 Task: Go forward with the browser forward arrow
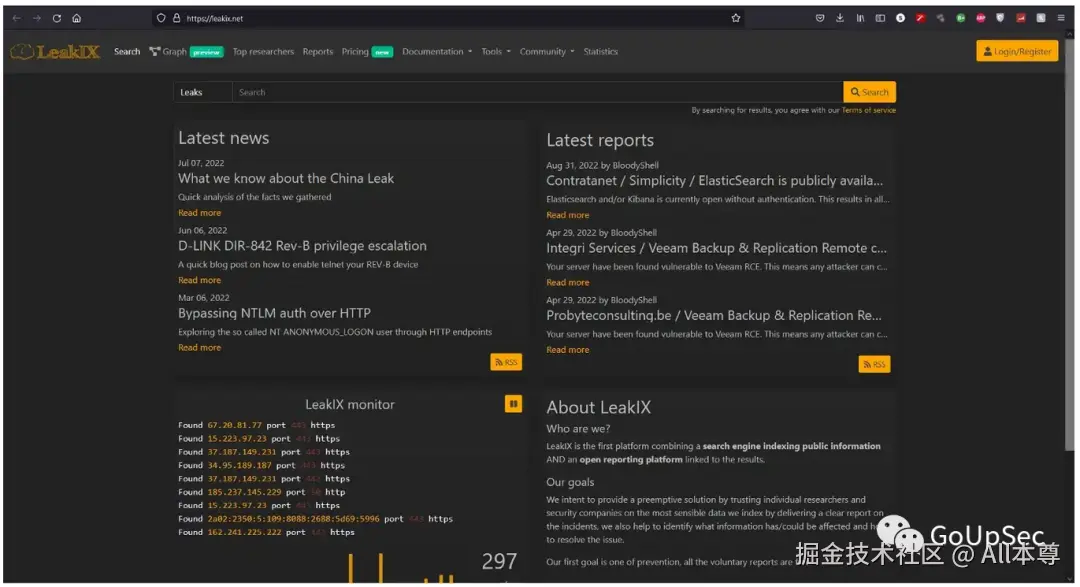37,19
